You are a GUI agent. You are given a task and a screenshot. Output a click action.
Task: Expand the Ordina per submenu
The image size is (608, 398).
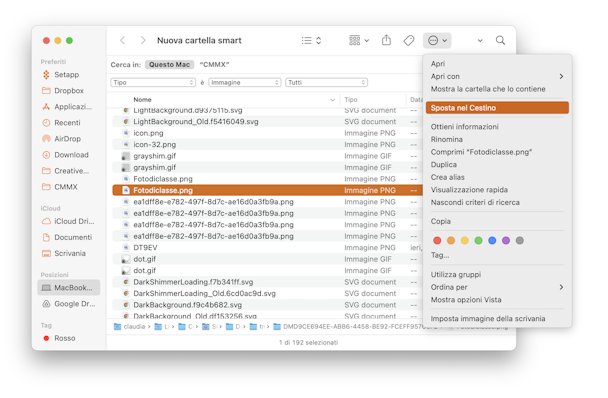tap(497, 287)
